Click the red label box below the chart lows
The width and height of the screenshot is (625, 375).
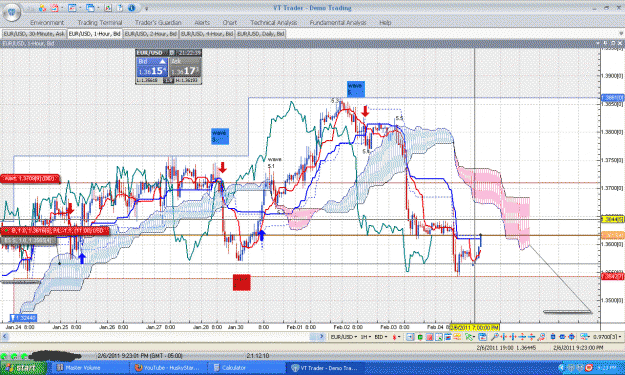(x=242, y=282)
